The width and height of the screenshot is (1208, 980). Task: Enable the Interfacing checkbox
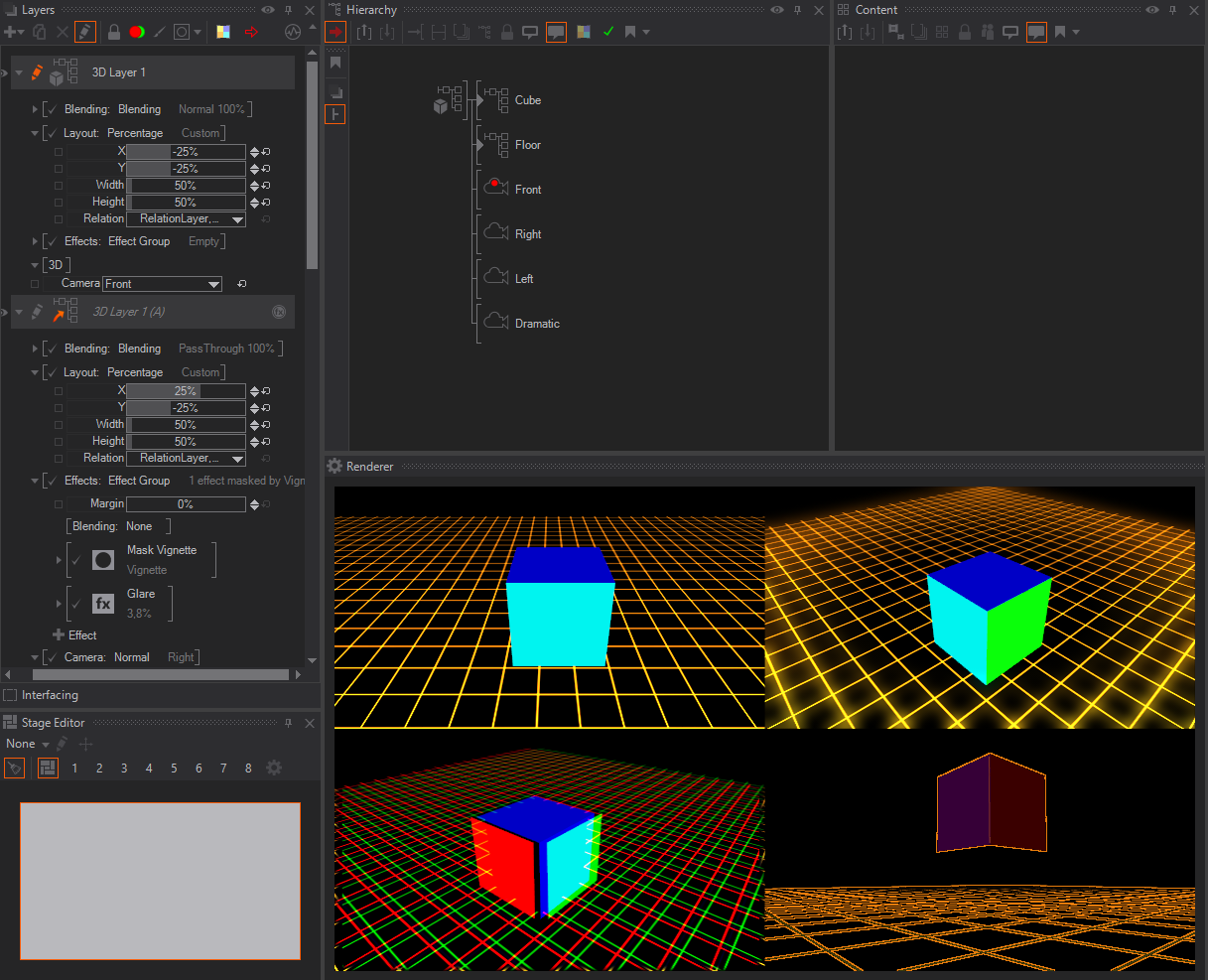pos(11,695)
